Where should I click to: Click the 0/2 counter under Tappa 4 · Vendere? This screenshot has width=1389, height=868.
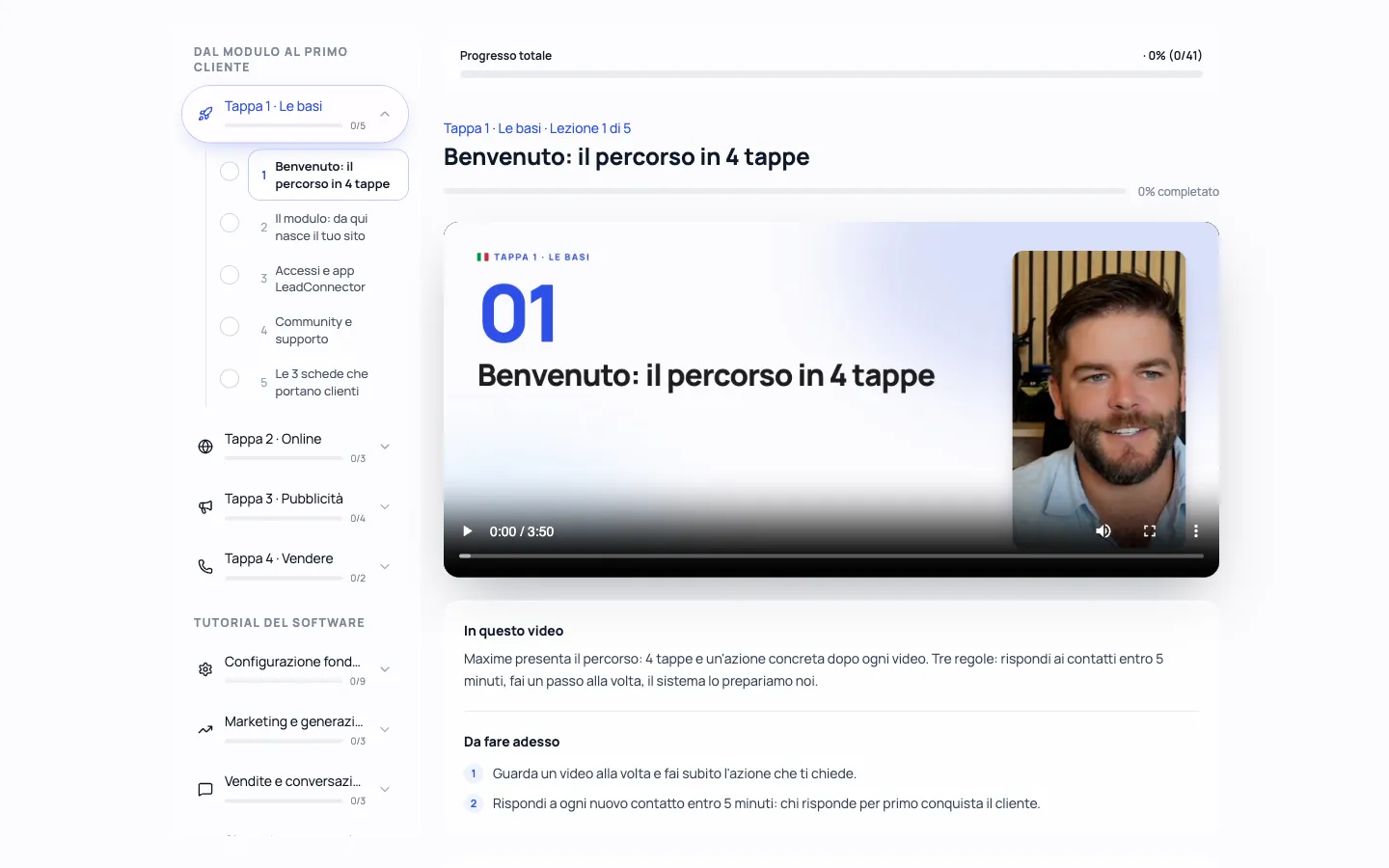click(x=358, y=579)
